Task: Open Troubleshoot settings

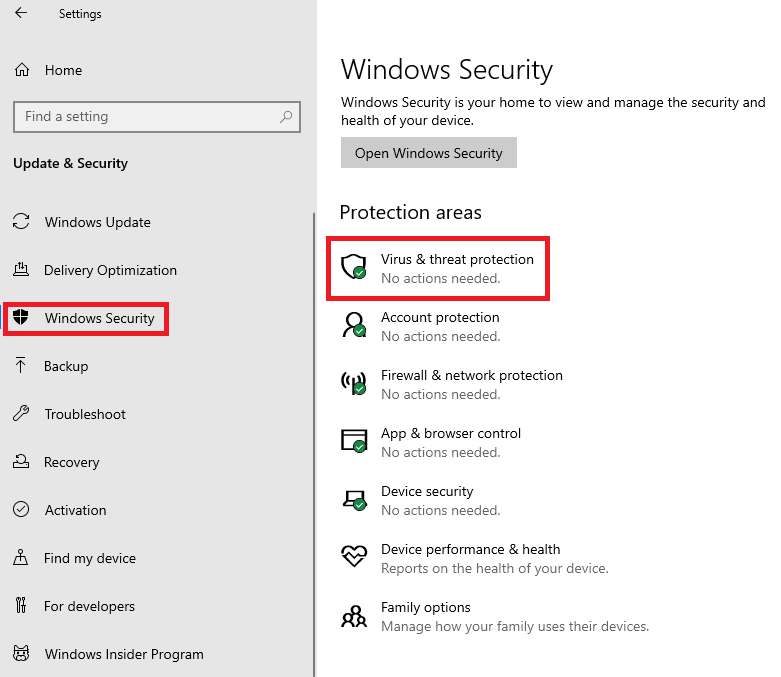Action: pyautogui.click(x=85, y=414)
